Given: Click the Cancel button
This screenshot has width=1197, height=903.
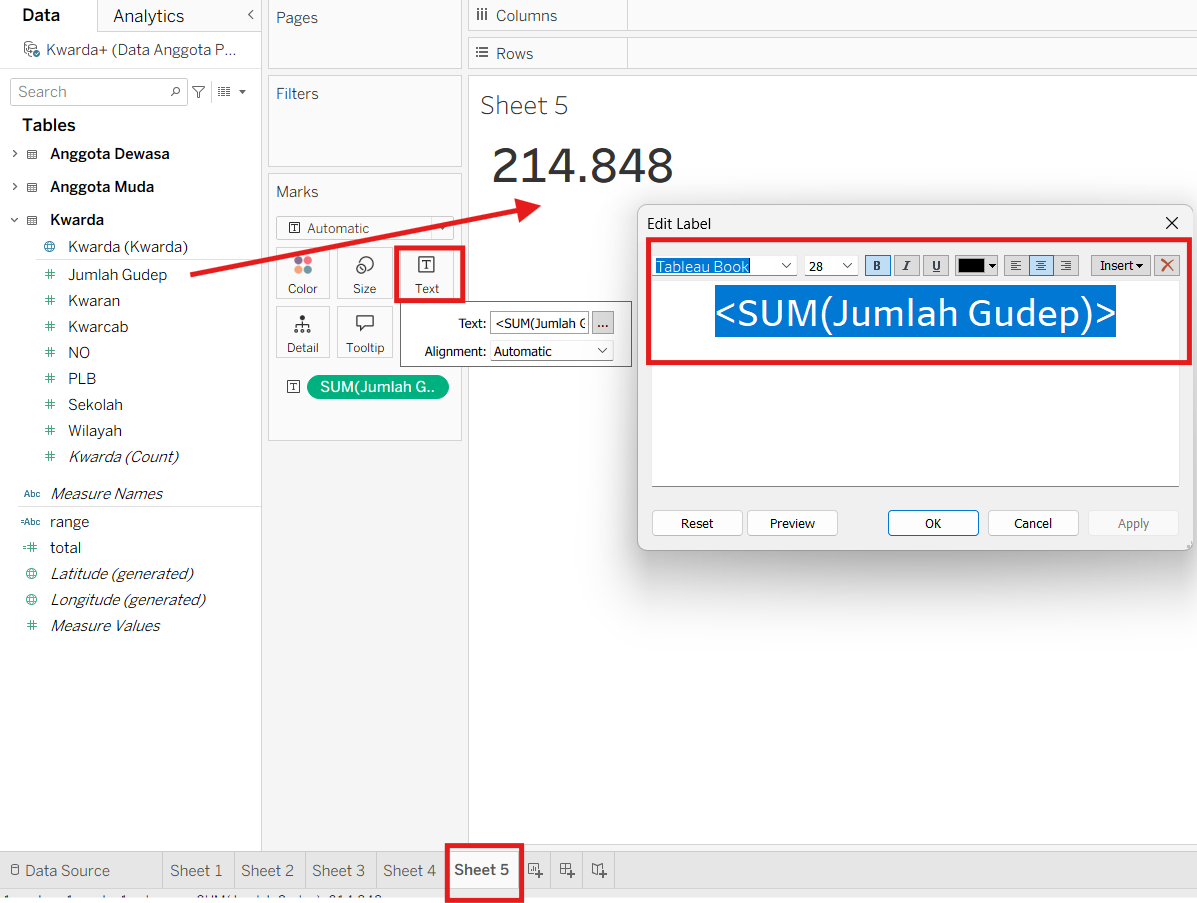Looking at the screenshot, I should [1033, 523].
